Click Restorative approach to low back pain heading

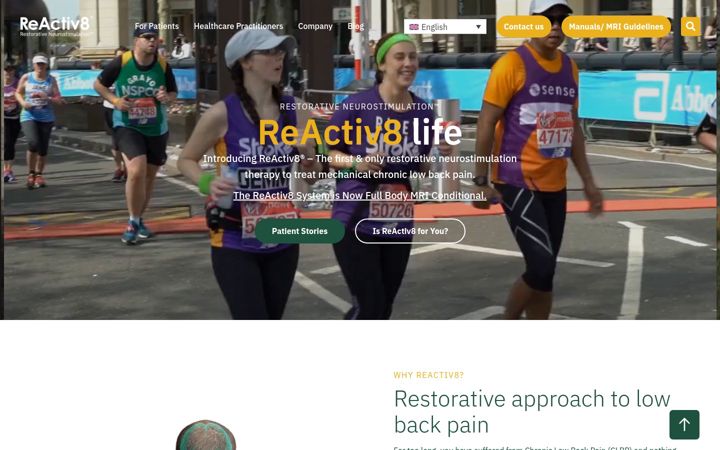(532, 411)
